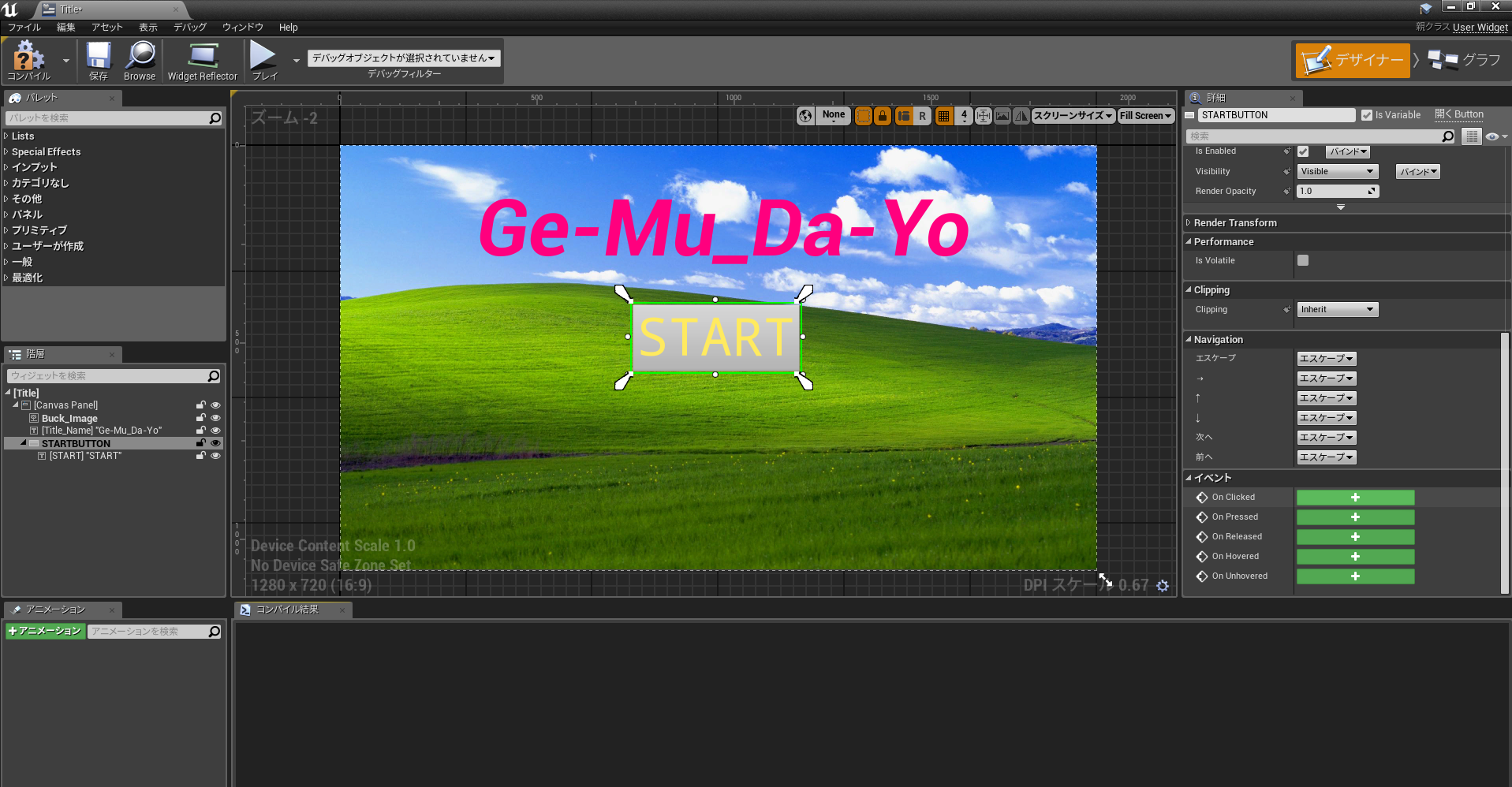
Task: Hide the Buck_Image widget with the eye icon
Action: (x=215, y=418)
